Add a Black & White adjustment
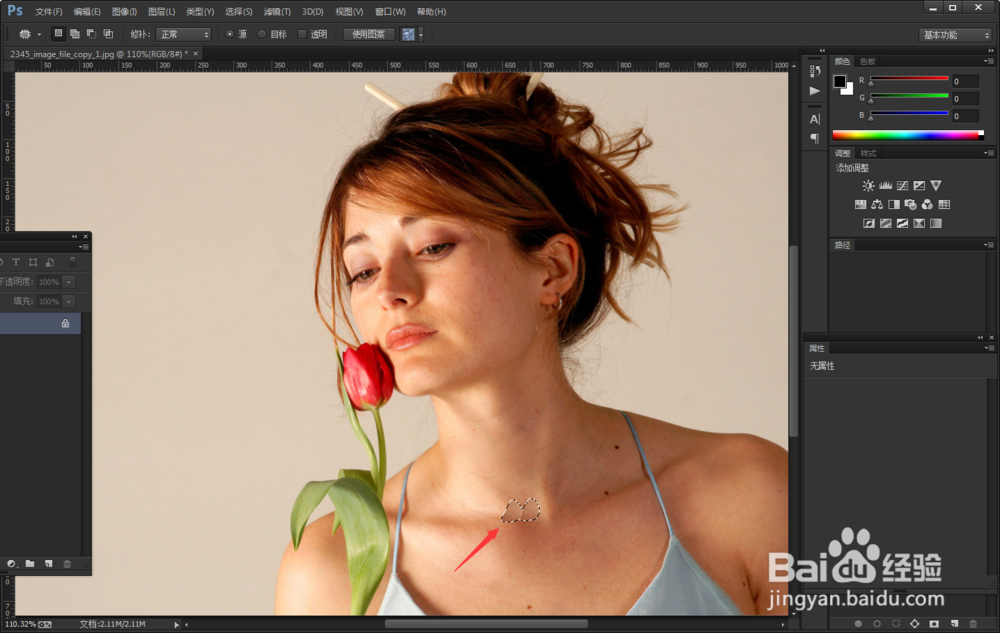This screenshot has width=1000, height=633. coord(893,205)
